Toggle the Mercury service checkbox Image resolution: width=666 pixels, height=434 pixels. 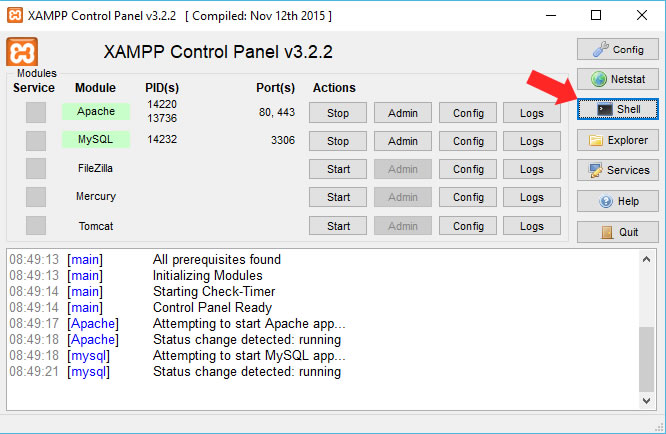pyautogui.click(x=36, y=197)
